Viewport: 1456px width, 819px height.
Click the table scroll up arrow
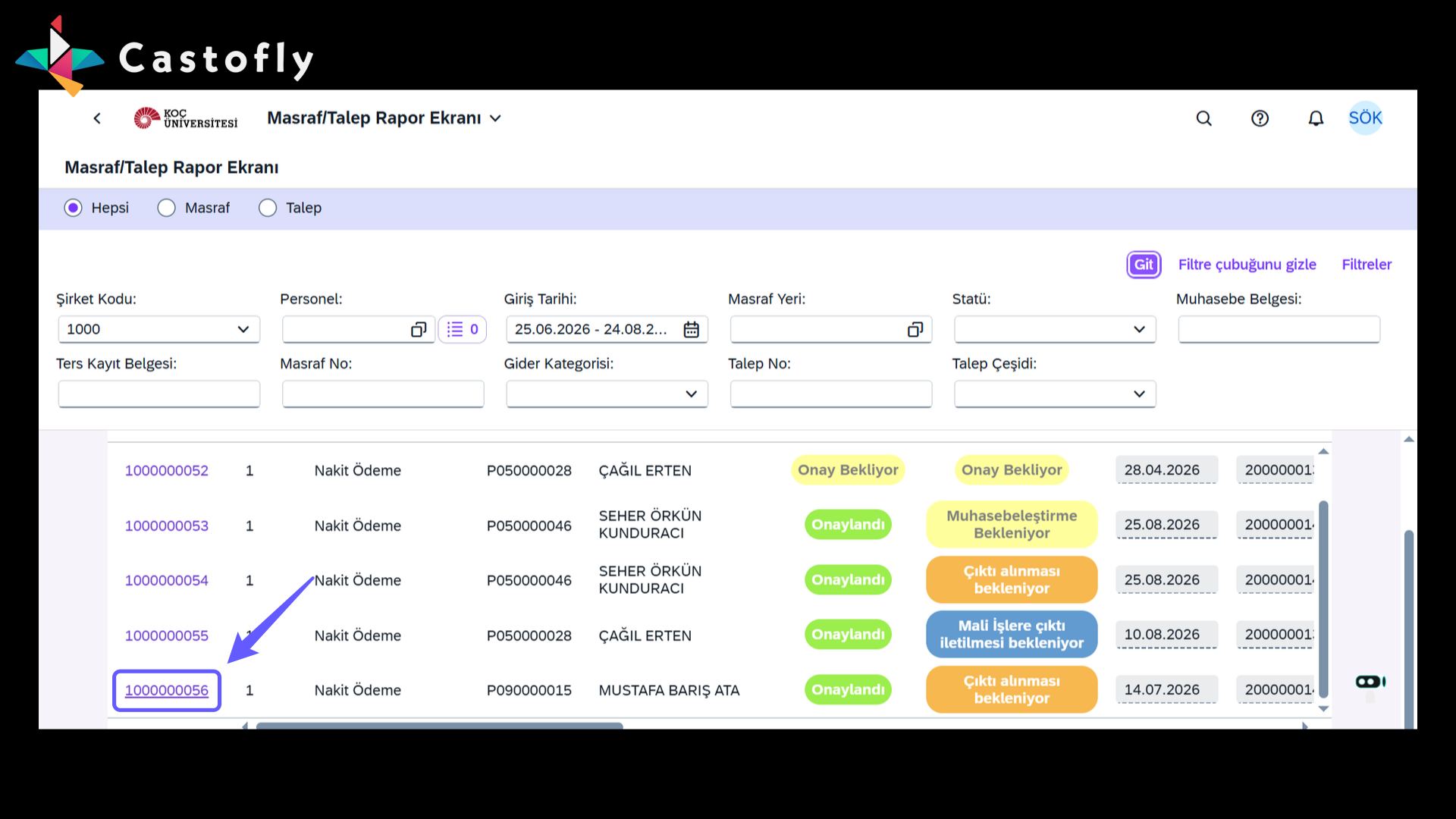(x=1323, y=451)
